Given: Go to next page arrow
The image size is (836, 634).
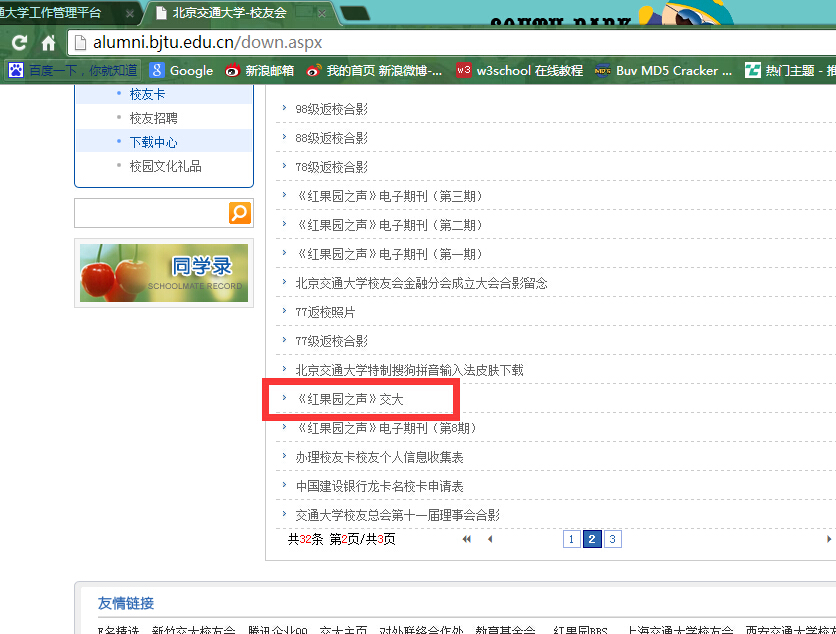Looking at the screenshot, I should 829,539.
